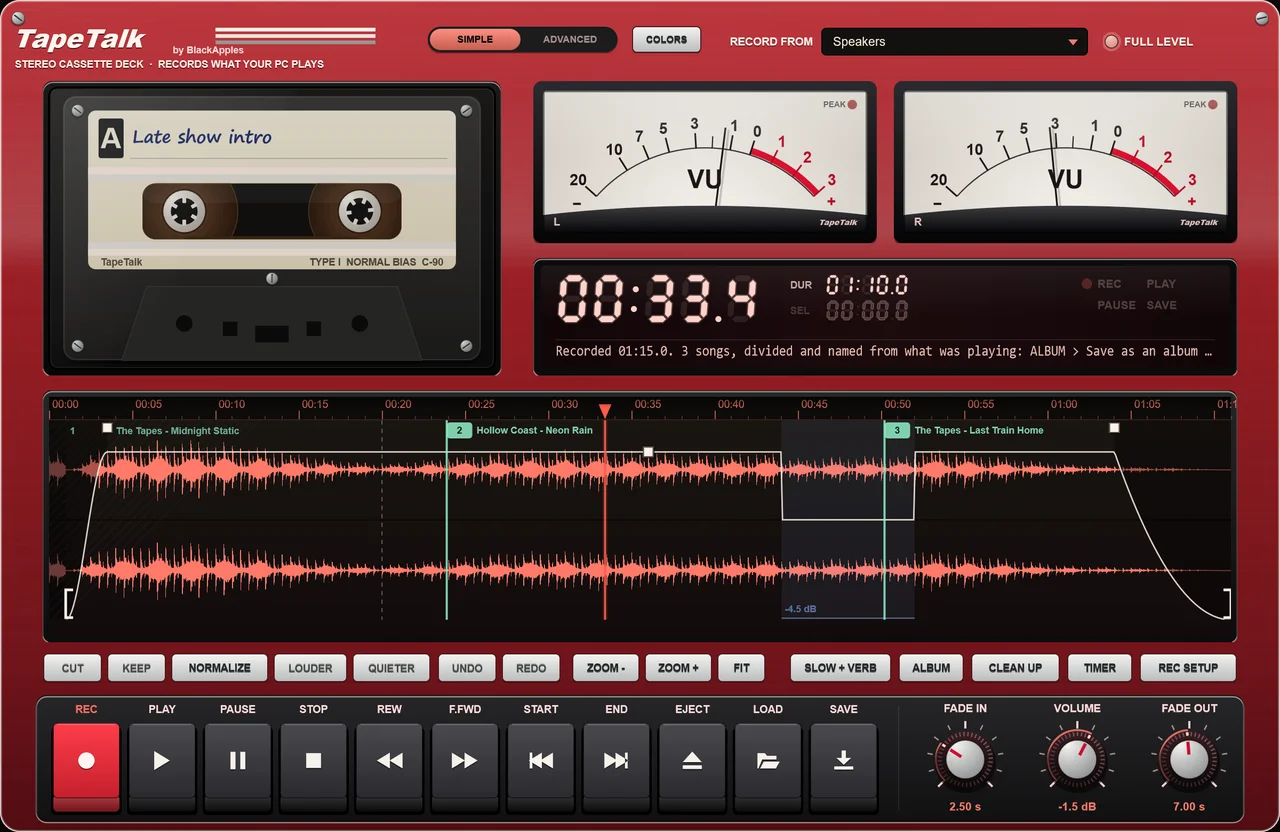Click the TapeTalk logo
Viewport: 1280px width, 832px height.
coord(81,40)
